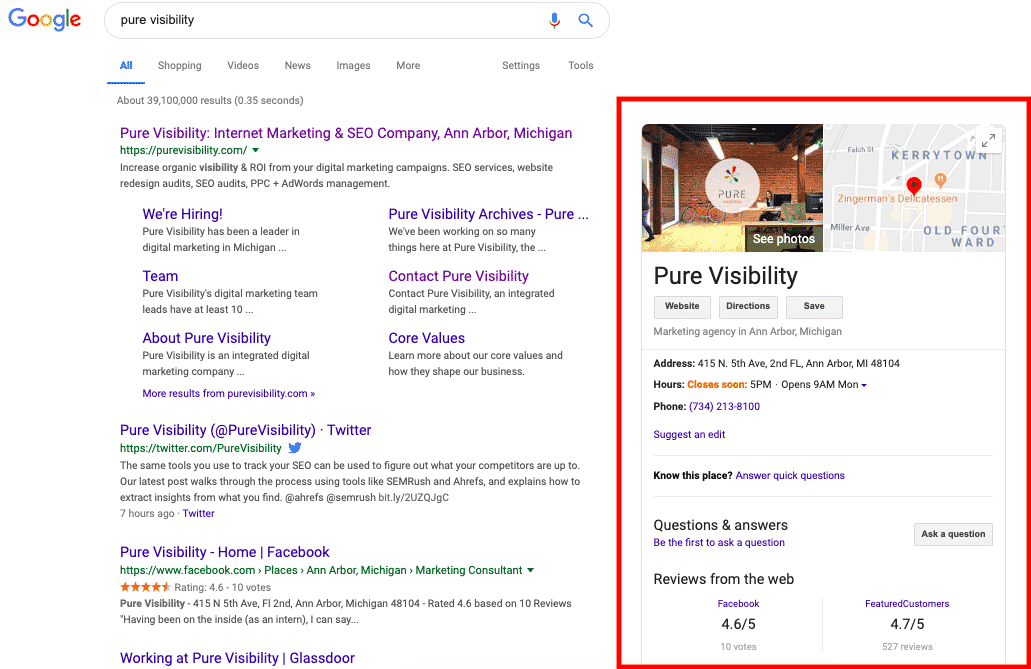
Task: Open search Settings
Action: coord(521,66)
